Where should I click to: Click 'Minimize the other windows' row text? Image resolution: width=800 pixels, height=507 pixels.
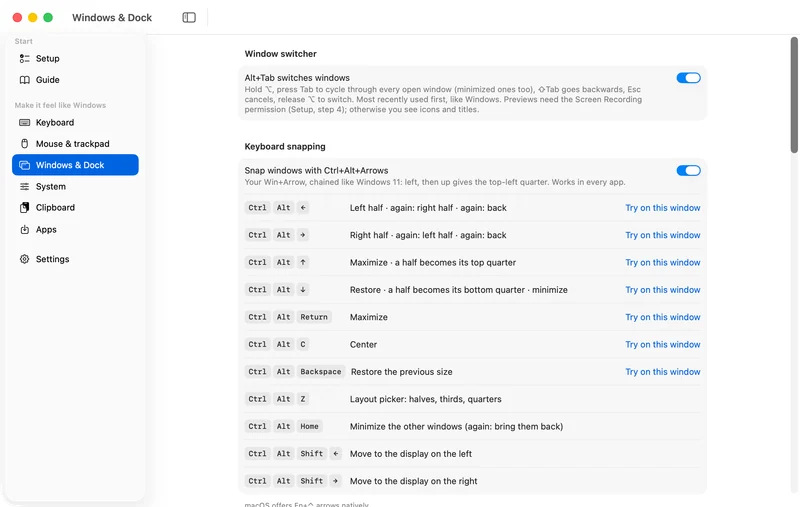(456, 426)
